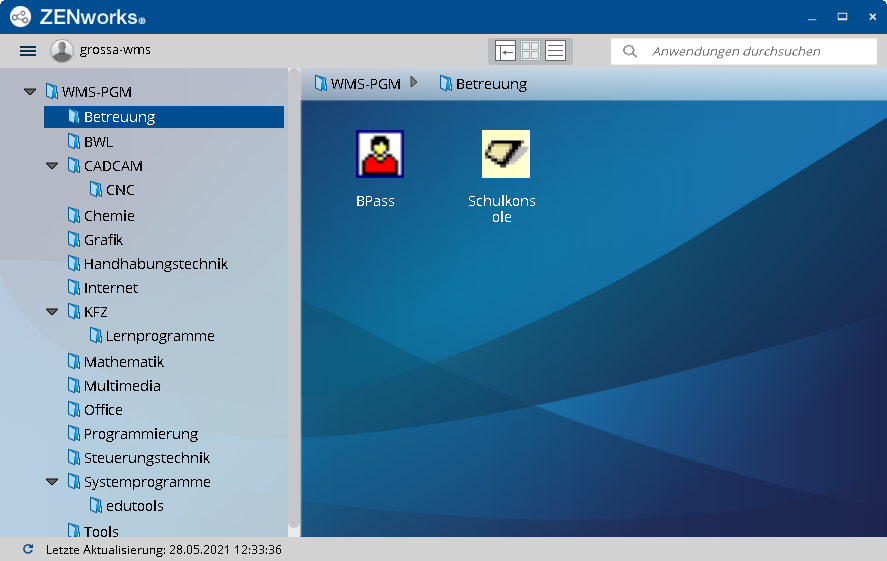Viewport: 887px width, 561px height.
Task: Collapse the CADCAM folder
Action: [x=52, y=166]
